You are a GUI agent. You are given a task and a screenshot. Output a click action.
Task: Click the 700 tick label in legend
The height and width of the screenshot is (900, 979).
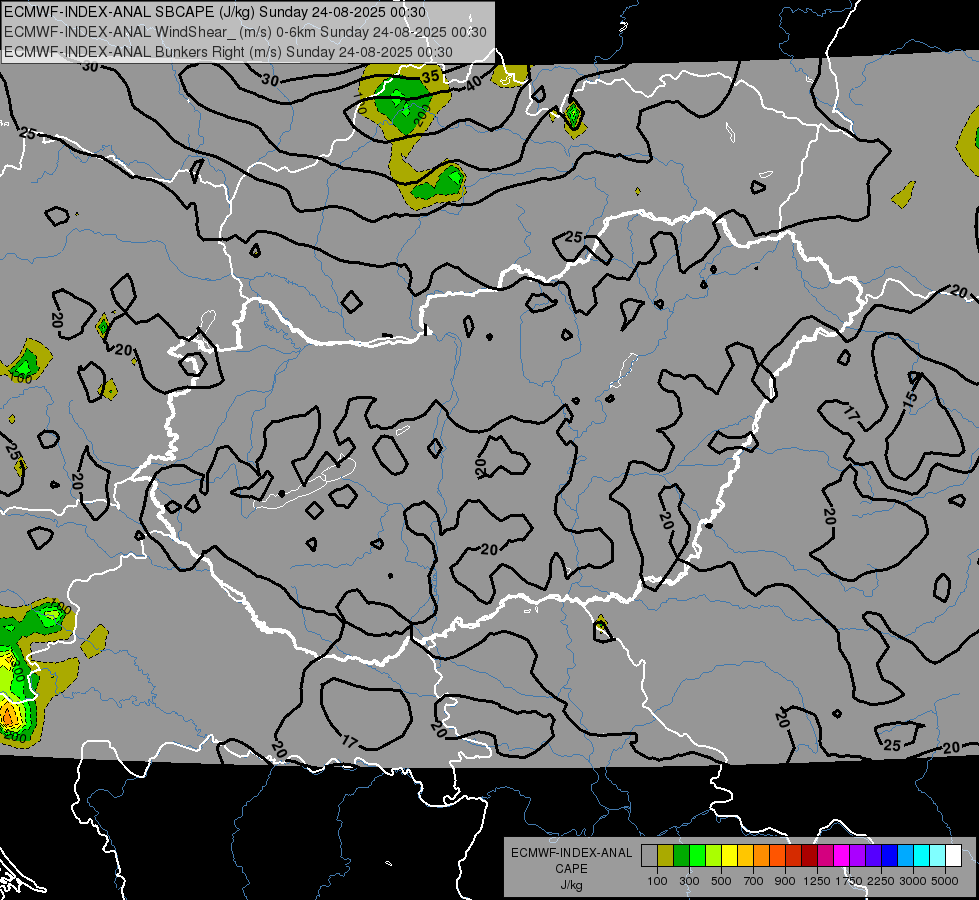click(754, 881)
